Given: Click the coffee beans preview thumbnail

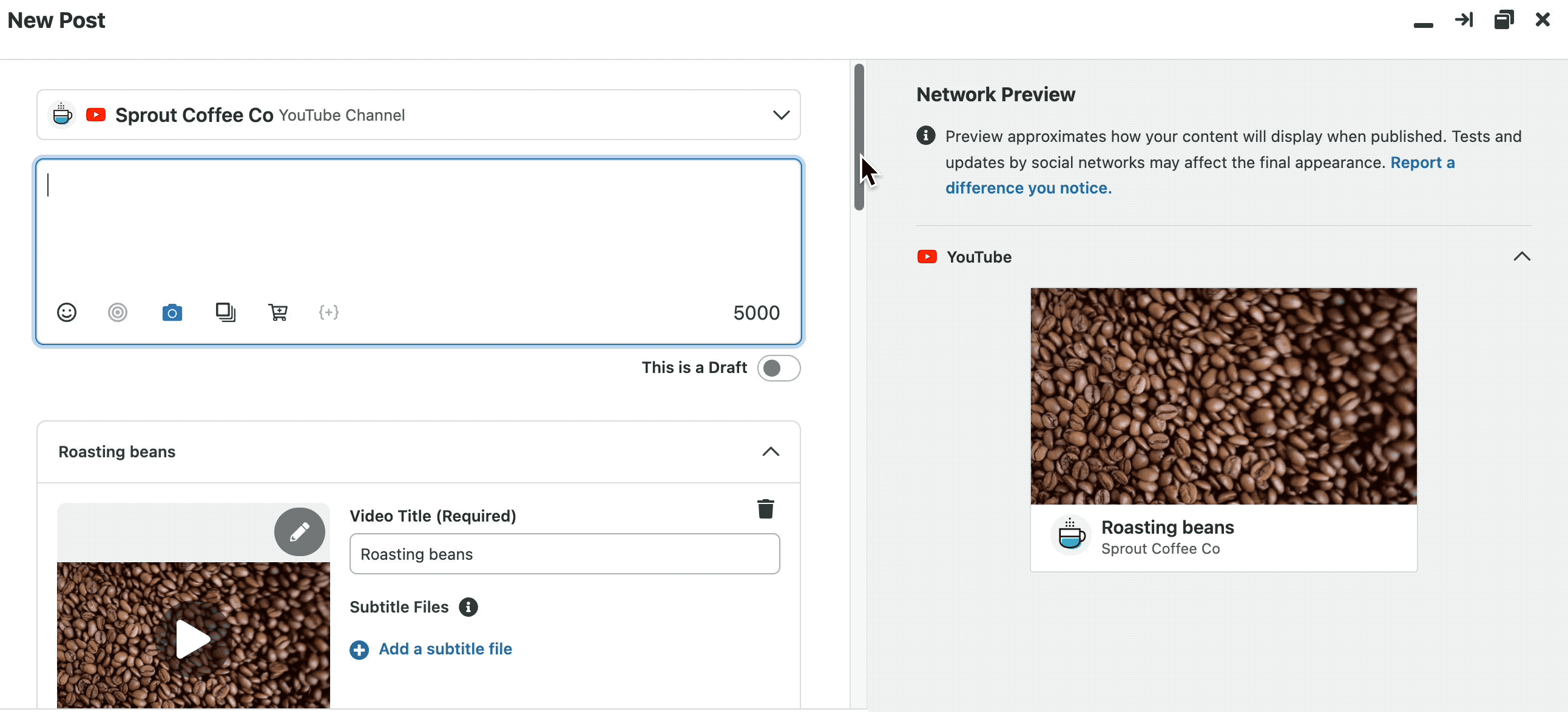Looking at the screenshot, I should pos(1223,396).
